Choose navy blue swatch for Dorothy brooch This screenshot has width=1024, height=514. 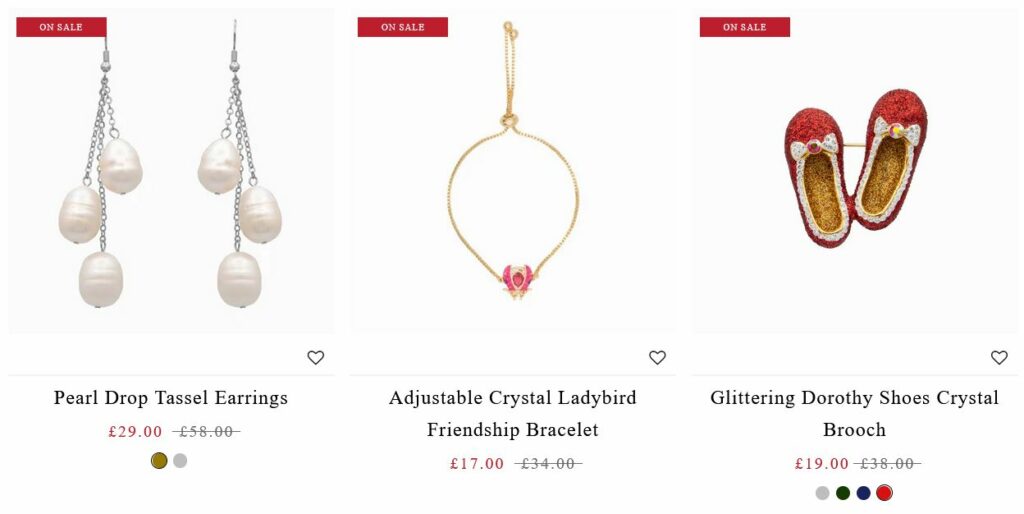863,493
